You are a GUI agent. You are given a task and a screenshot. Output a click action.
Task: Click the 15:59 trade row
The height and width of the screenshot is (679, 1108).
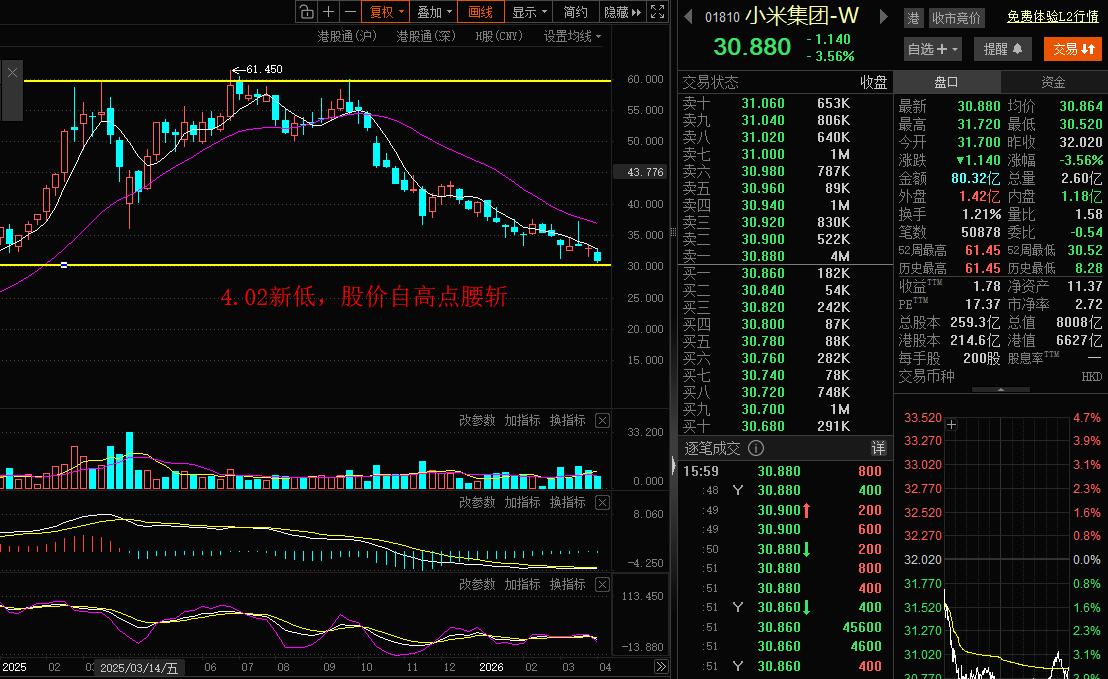click(784, 471)
